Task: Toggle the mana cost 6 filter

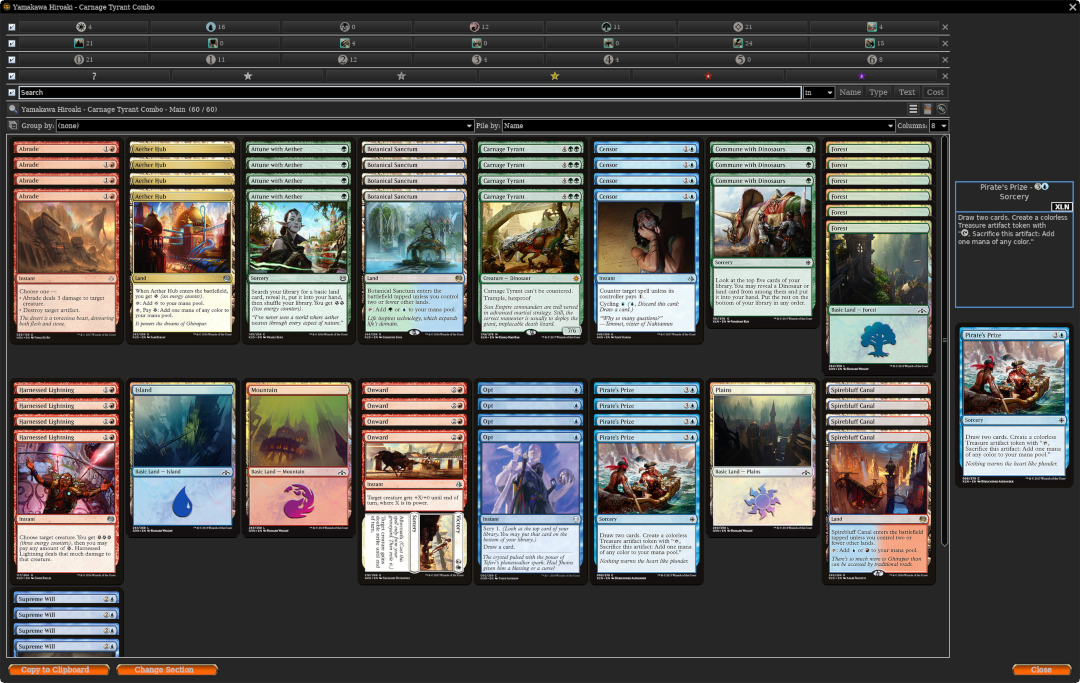Action: pyautogui.click(x=875, y=60)
